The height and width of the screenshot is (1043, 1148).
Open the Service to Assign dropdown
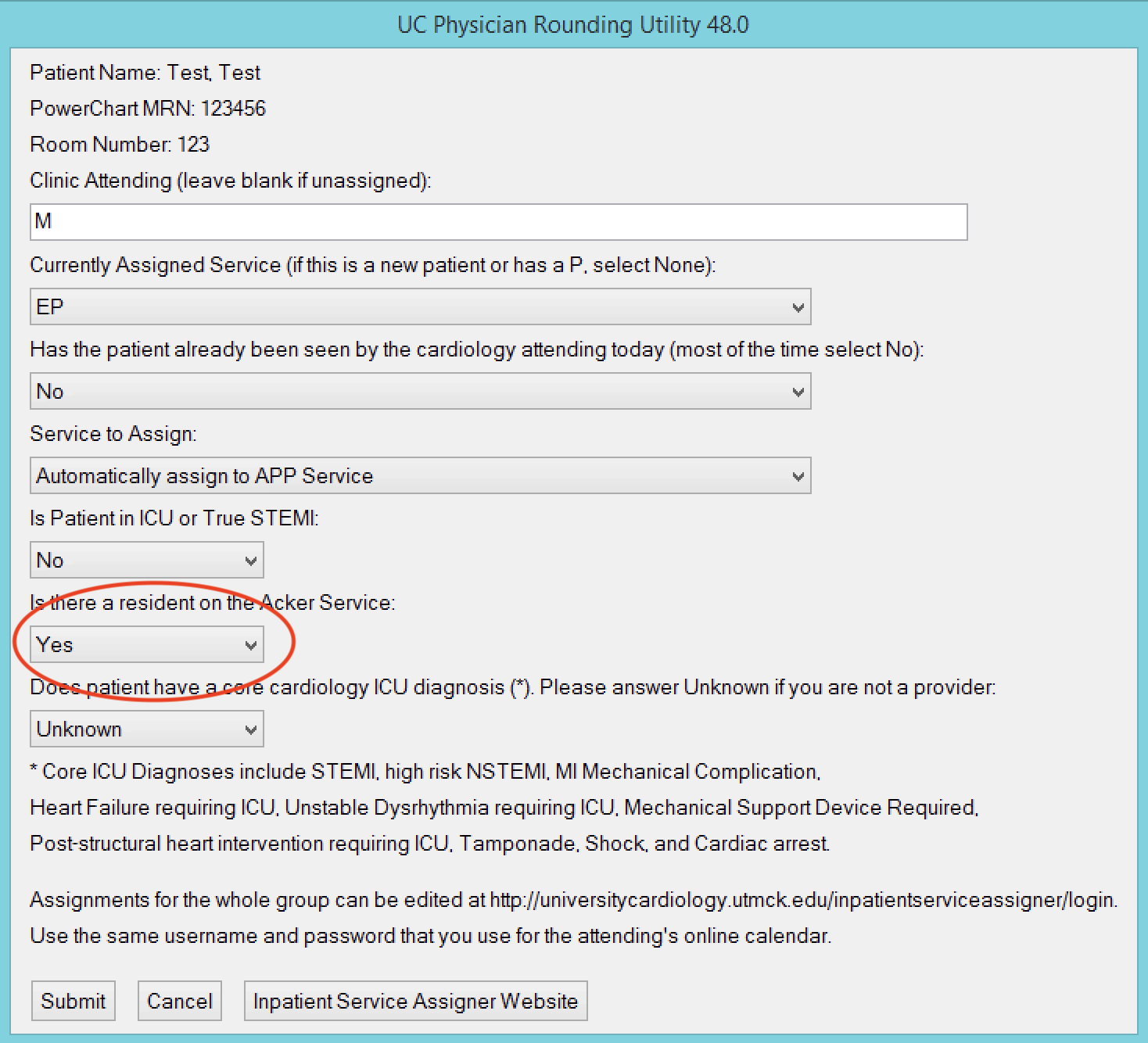pyautogui.click(x=420, y=476)
